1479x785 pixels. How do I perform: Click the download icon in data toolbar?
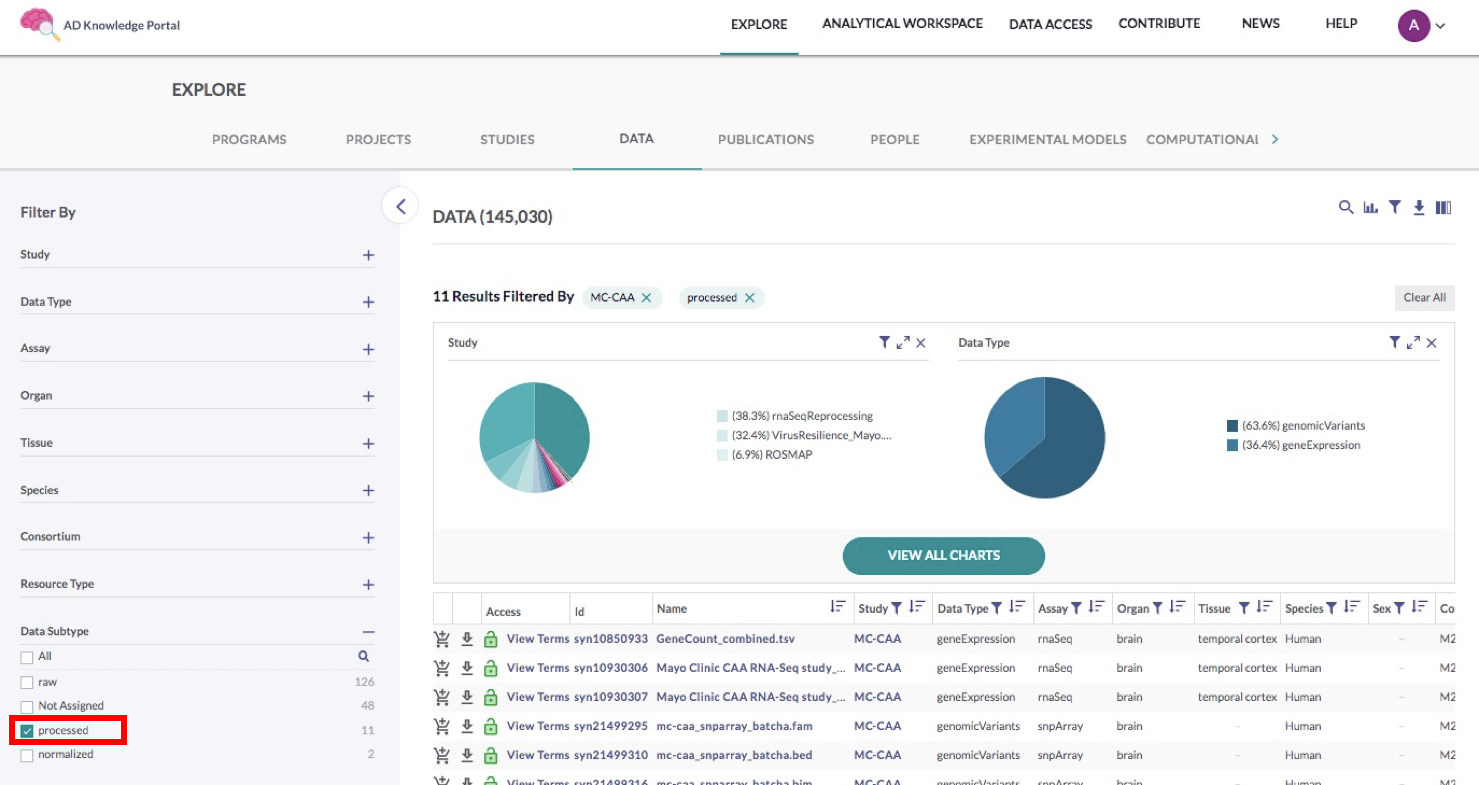click(1419, 207)
